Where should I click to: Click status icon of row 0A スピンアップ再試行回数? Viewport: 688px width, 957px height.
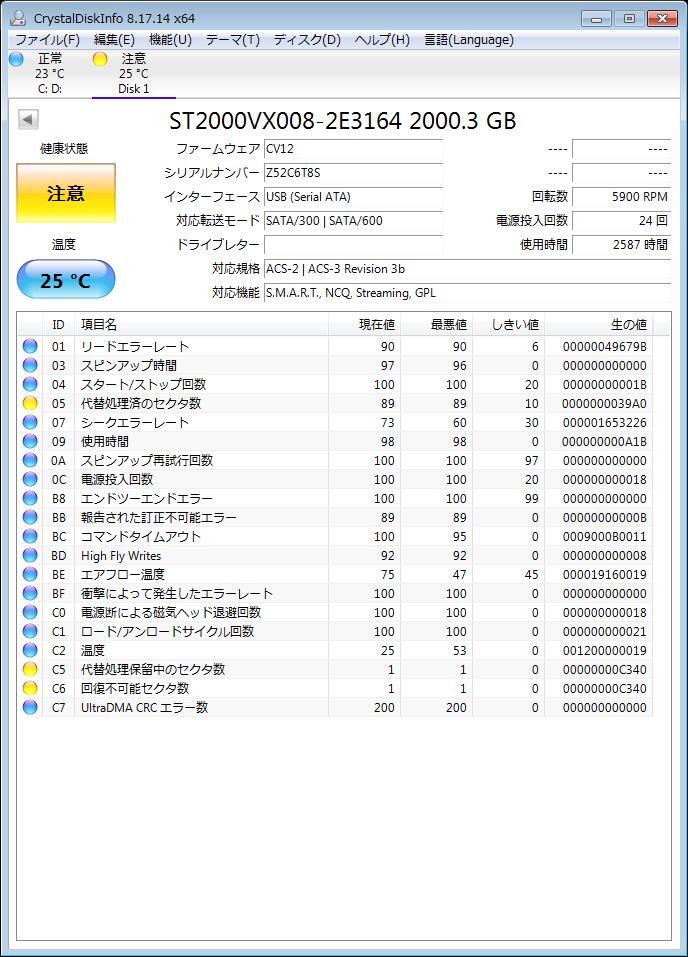pyautogui.click(x=30, y=460)
